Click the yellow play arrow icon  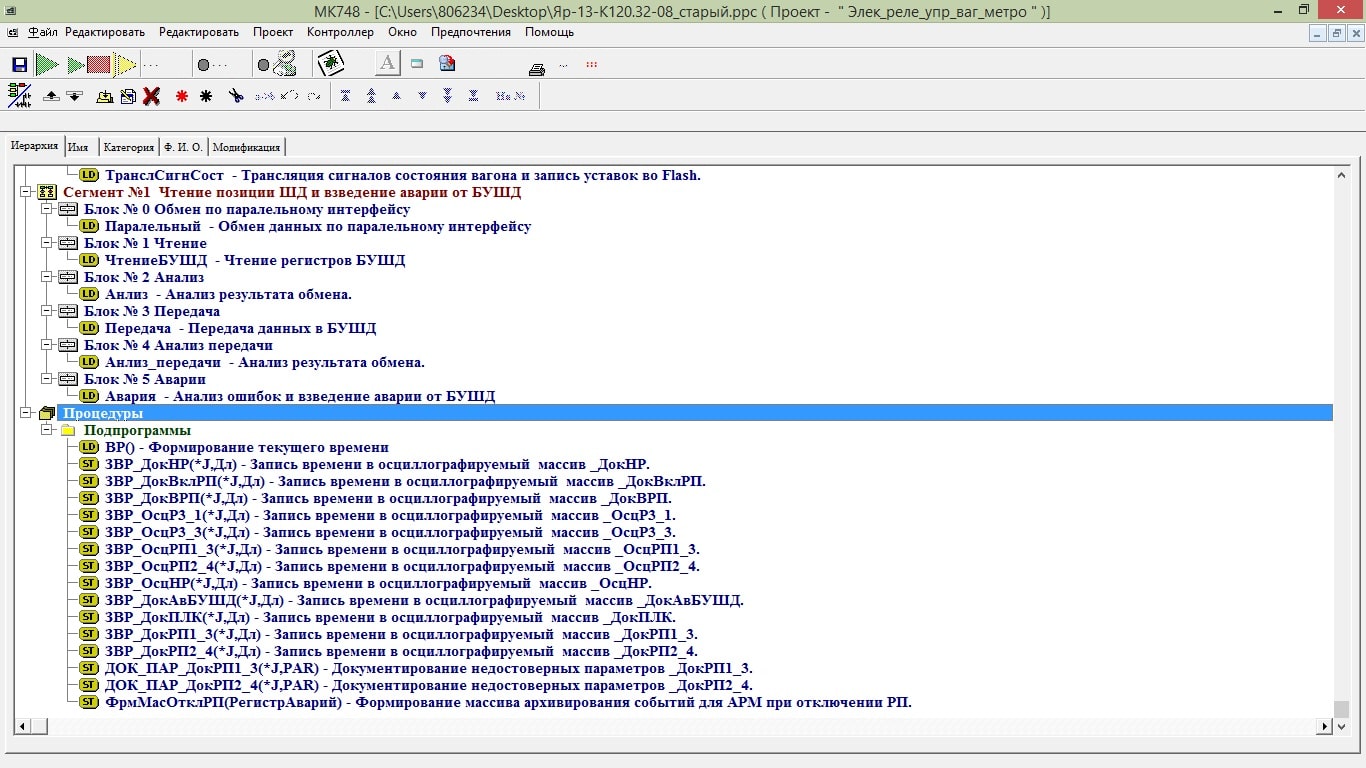coord(125,65)
